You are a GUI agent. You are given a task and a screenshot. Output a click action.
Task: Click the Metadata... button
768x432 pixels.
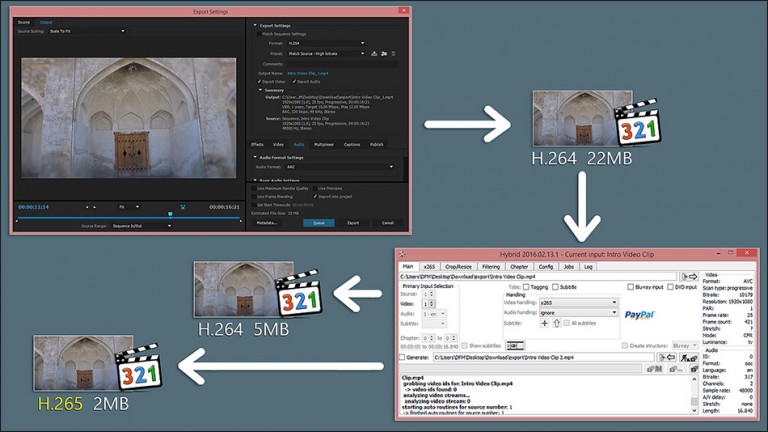point(267,222)
